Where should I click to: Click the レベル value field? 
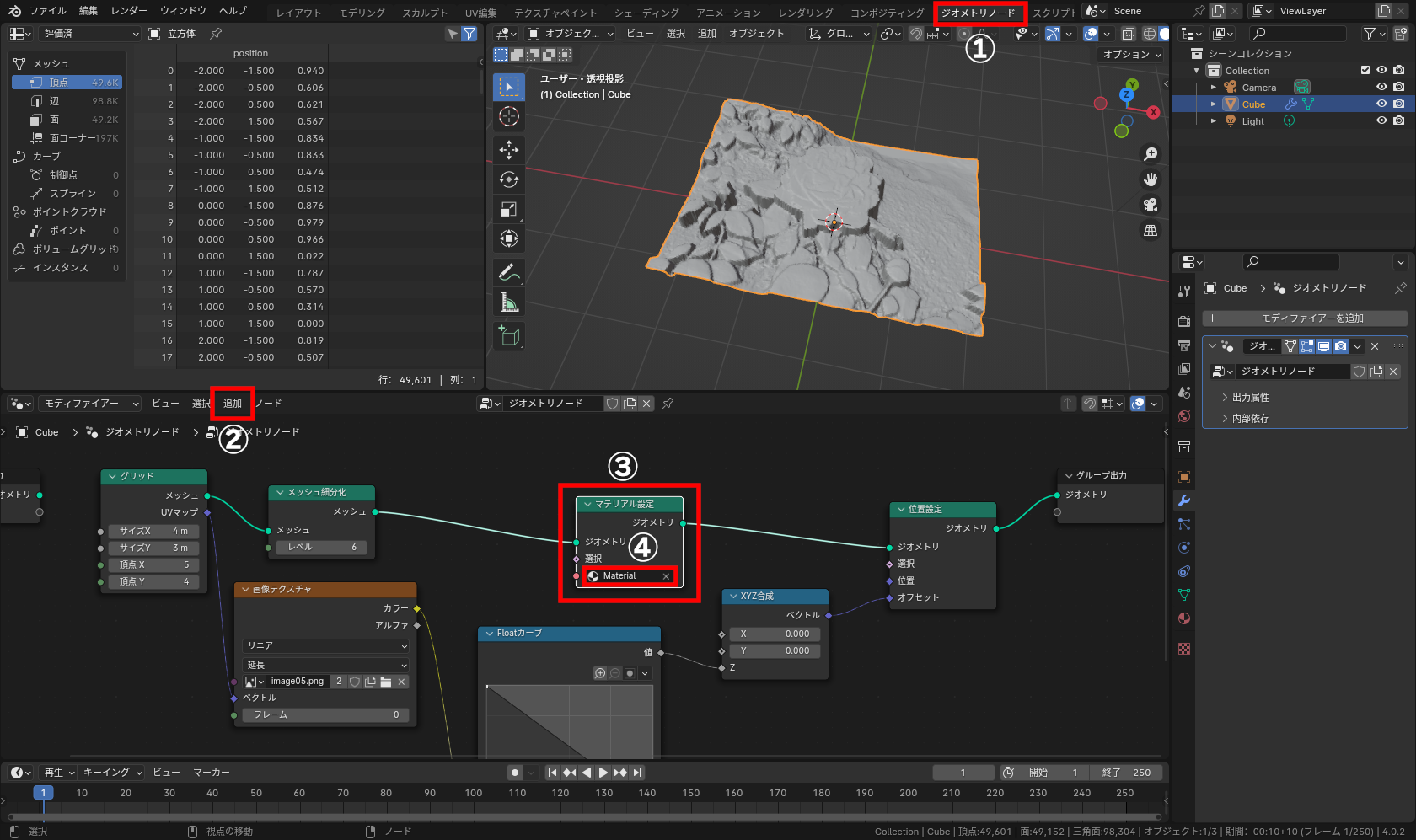click(321, 548)
